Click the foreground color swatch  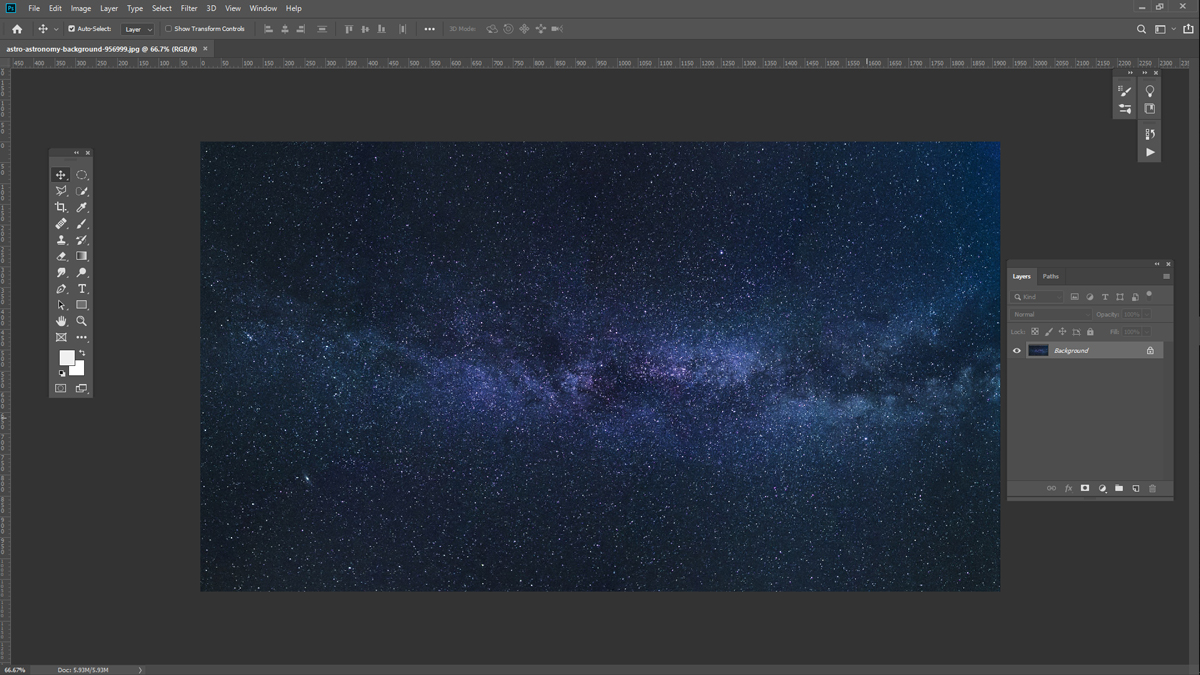tap(66, 357)
